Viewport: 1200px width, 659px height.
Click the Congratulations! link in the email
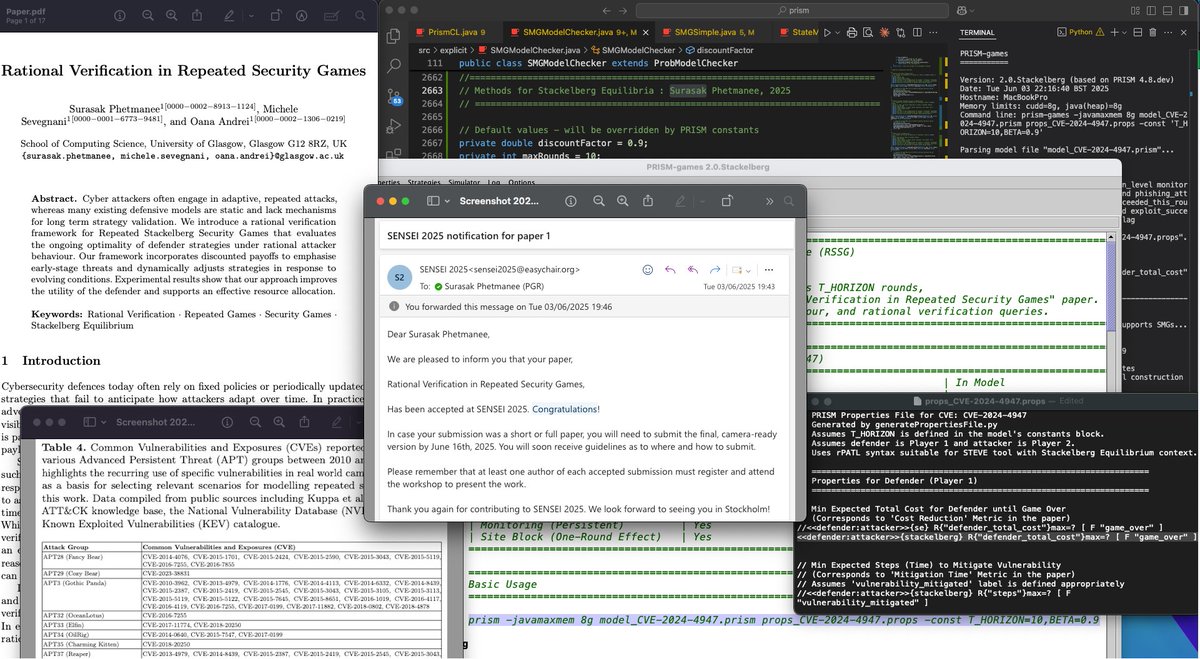[566, 409]
